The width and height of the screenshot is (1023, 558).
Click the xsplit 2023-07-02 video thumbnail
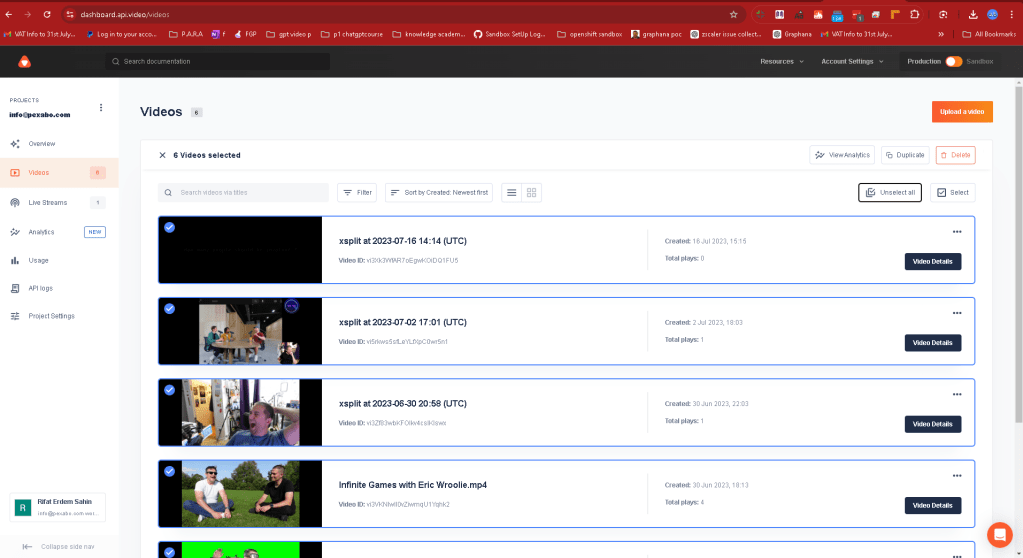241,331
